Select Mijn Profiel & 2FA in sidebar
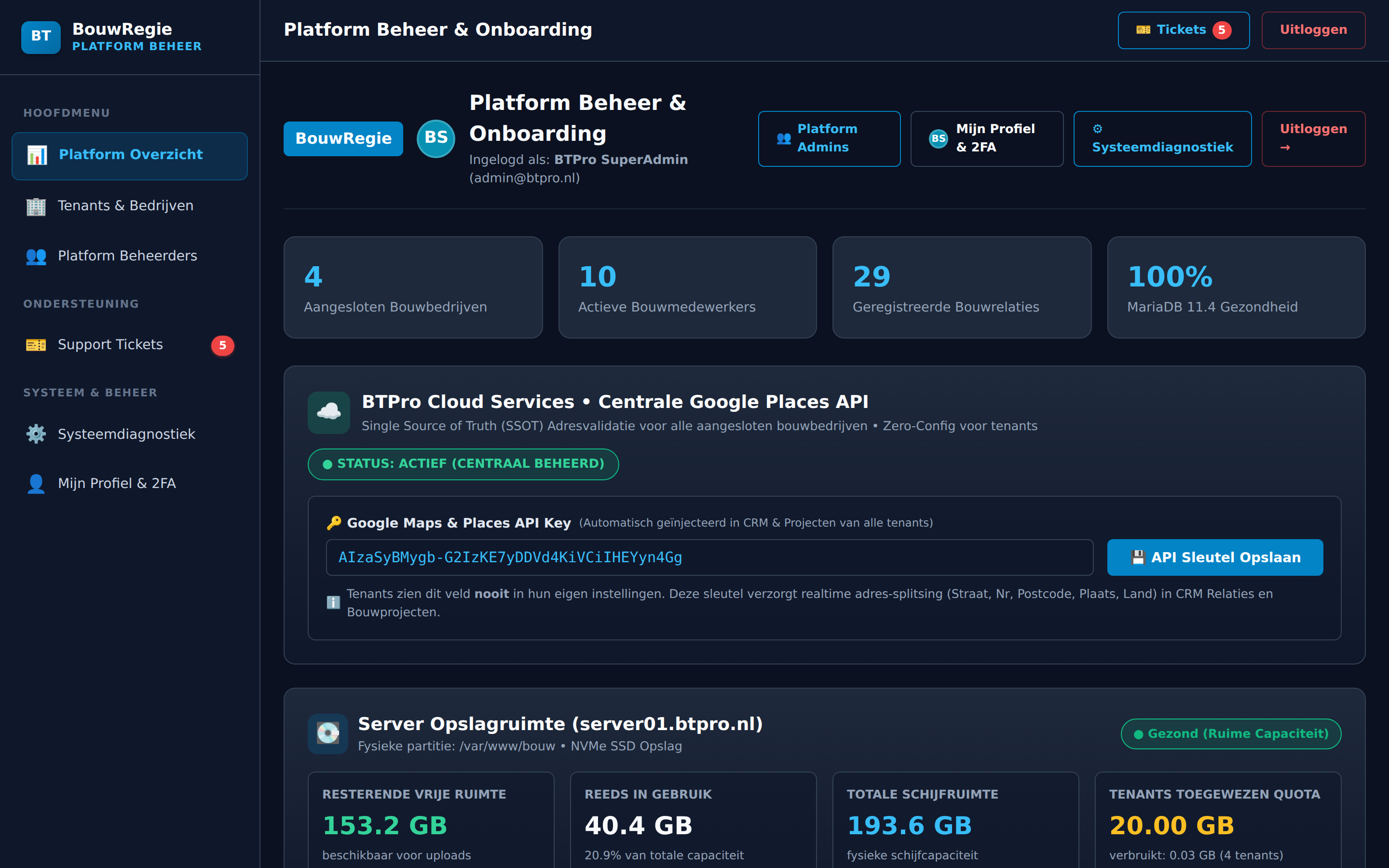Screen dimensions: 1389x868 (x=130, y=483)
